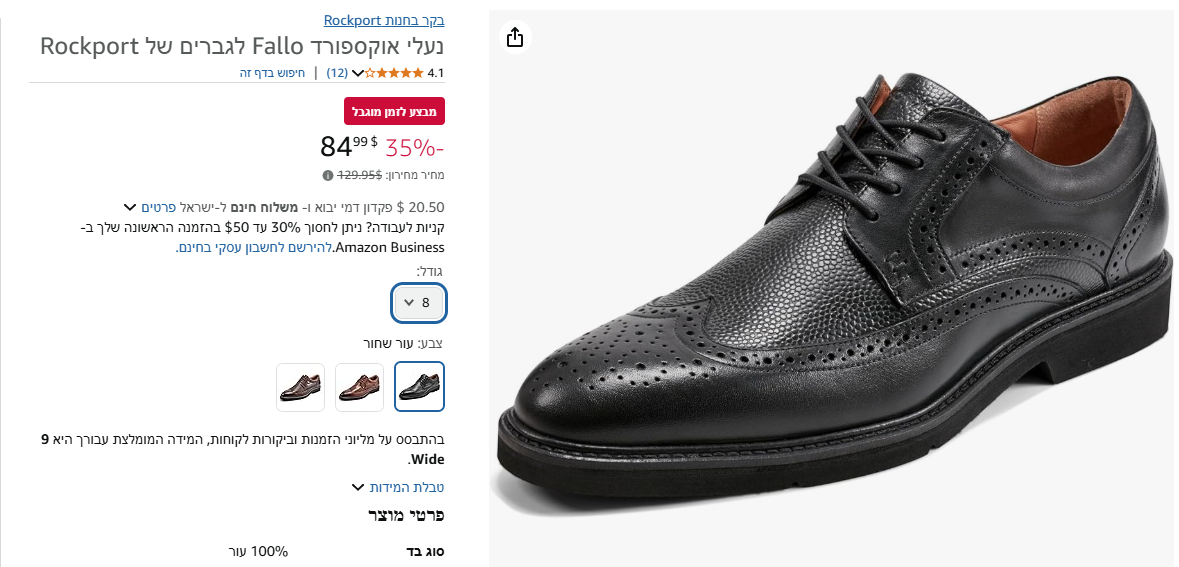Click the orange star rating icons
This screenshot has width=1179, height=567.
395,73
